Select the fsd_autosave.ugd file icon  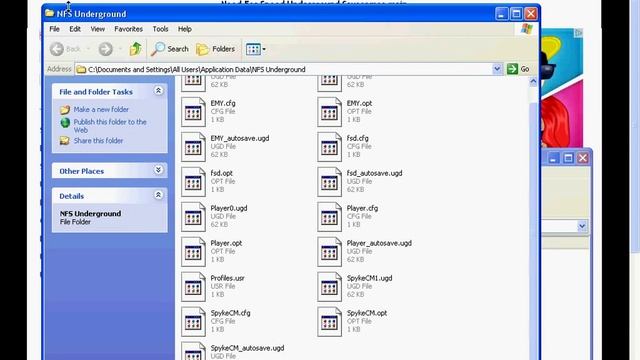tap(329, 182)
